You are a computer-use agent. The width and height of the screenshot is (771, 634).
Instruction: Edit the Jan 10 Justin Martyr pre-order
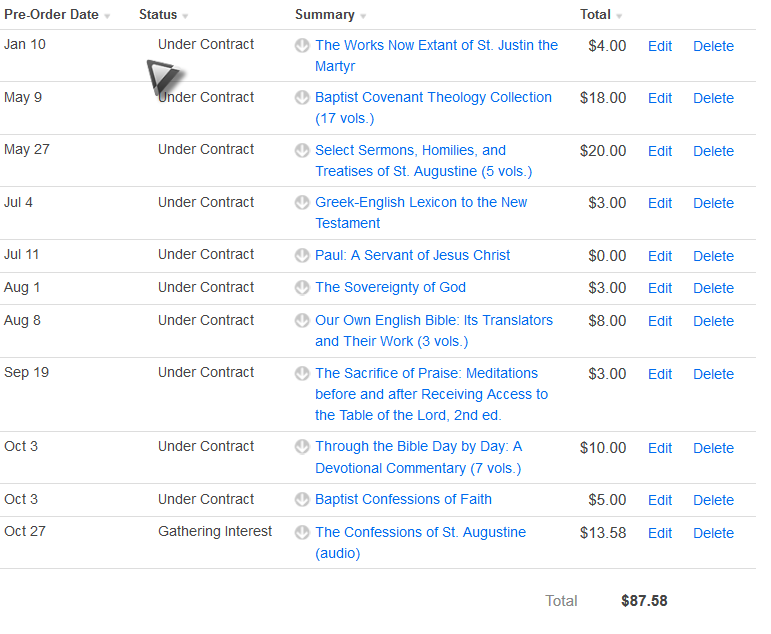(x=660, y=46)
